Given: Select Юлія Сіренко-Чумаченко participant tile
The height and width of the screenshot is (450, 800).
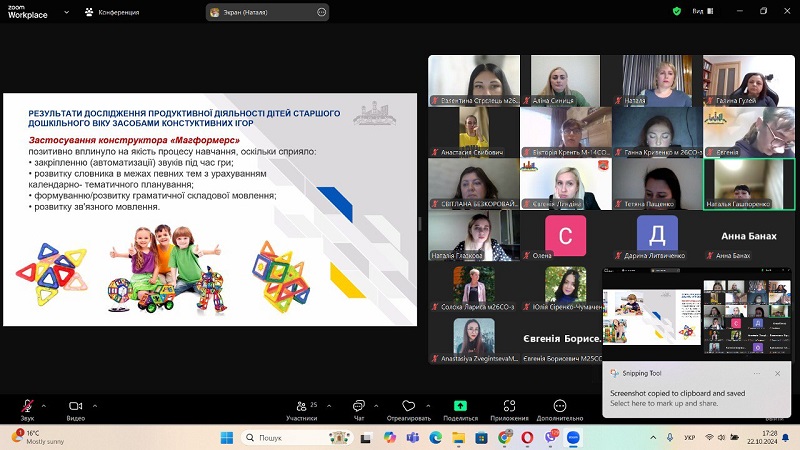Looking at the screenshot, I should pos(566,287).
